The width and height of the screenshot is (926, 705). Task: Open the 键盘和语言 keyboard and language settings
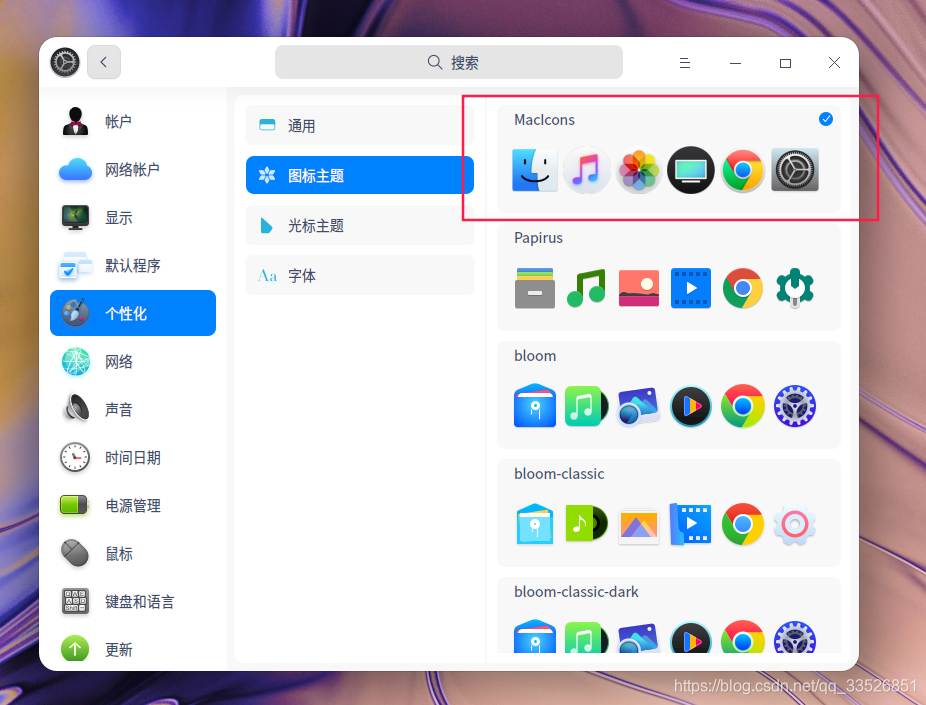click(x=132, y=602)
